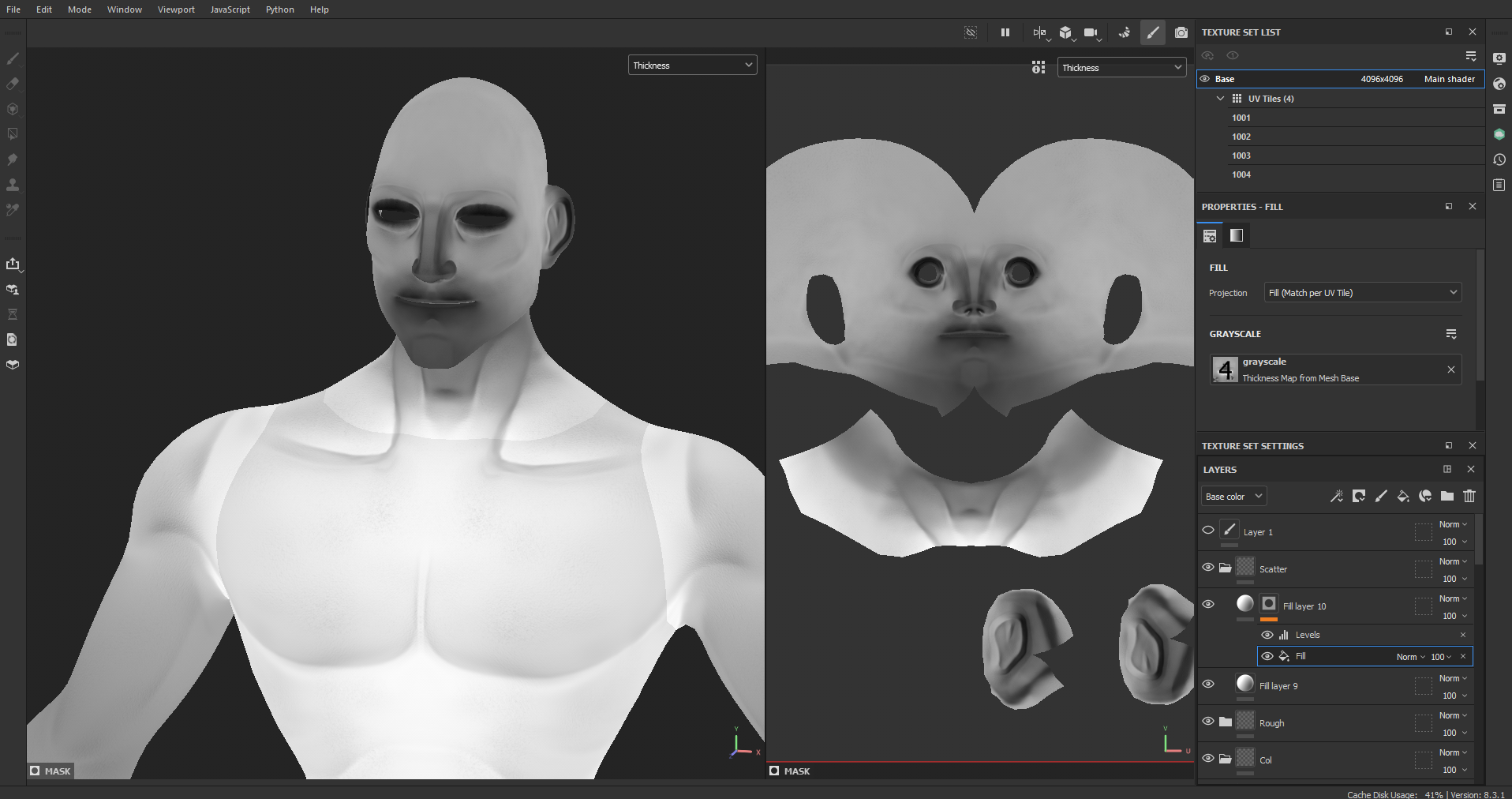Screen dimensions: 1512x799
Task: Open the Viewport menu
Action: 176,9
